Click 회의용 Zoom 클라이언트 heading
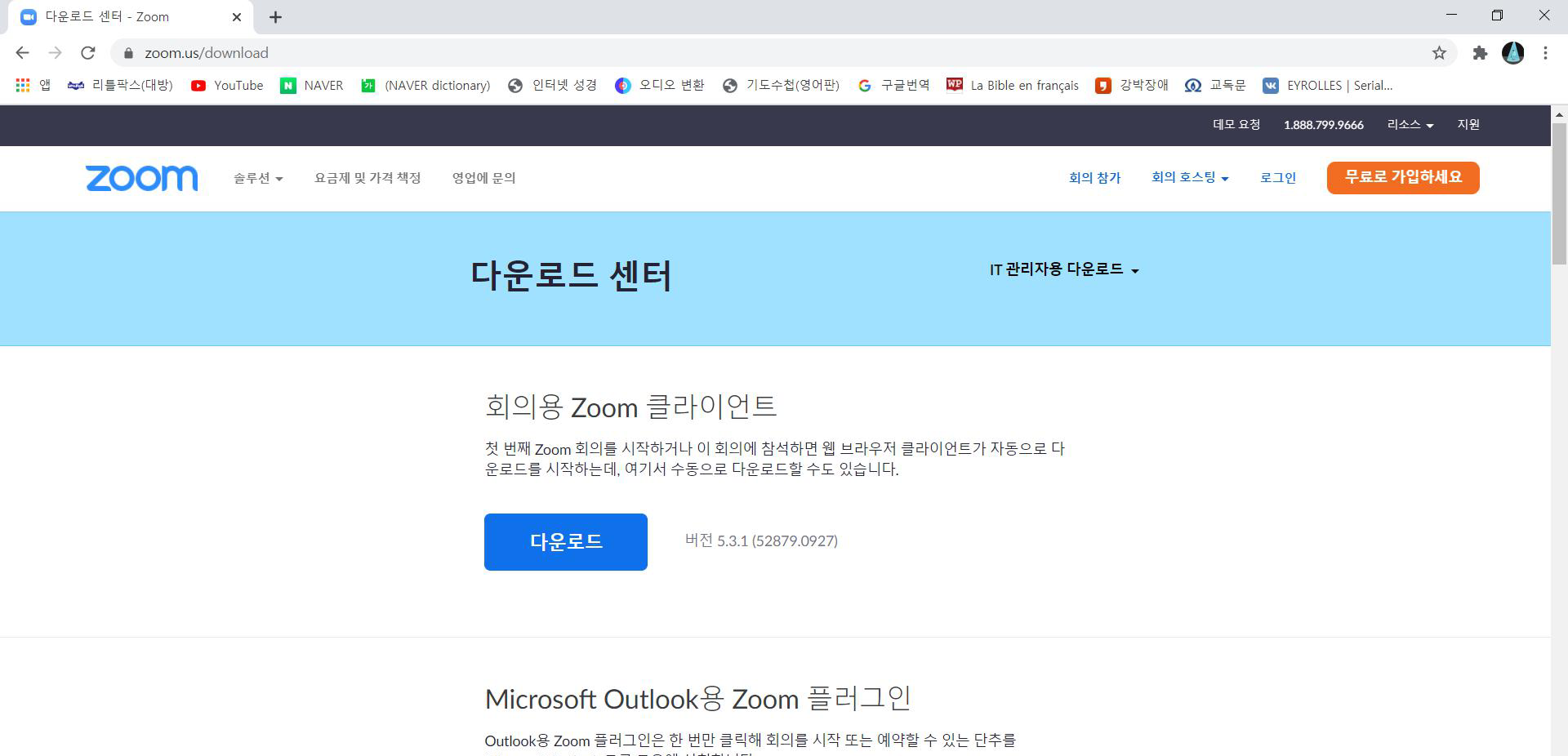 coord(630,407)
